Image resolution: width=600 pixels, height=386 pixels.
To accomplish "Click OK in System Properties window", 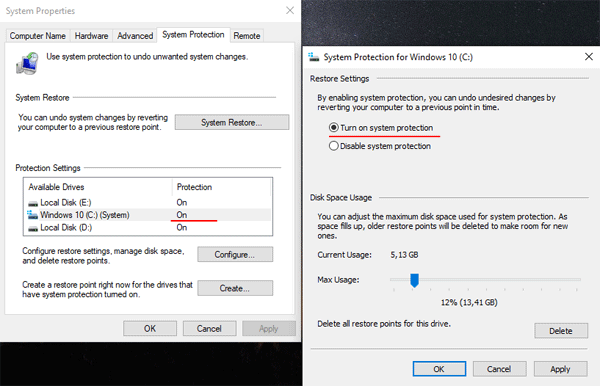I will click(150, 329).
